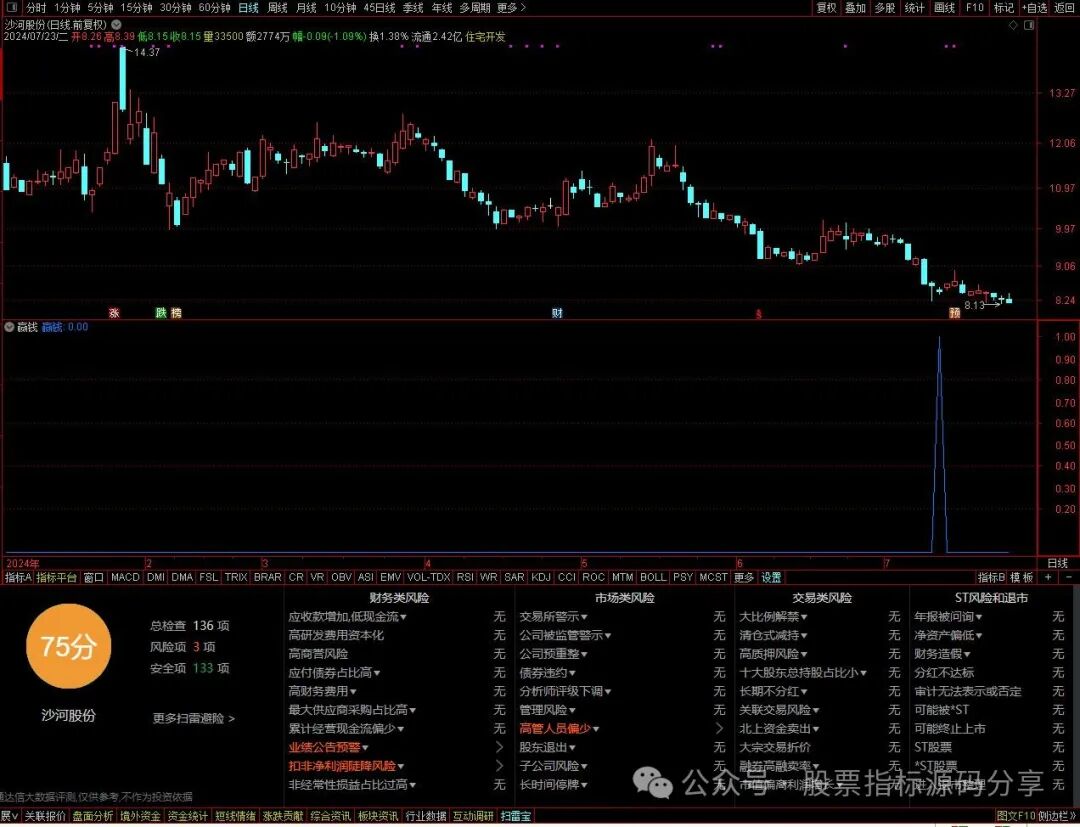Switch to 5分钟 period
Image resolution: width=1080 pixels, height=827 pixels.
pos(100,8)
